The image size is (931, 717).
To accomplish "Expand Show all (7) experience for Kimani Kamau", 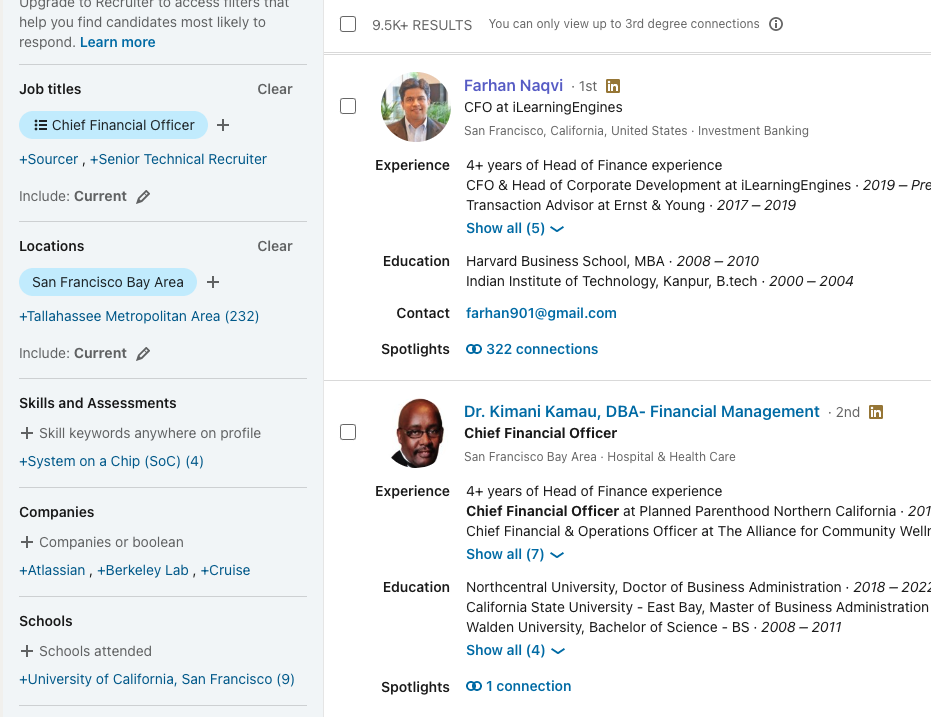I will click(515, 554).
